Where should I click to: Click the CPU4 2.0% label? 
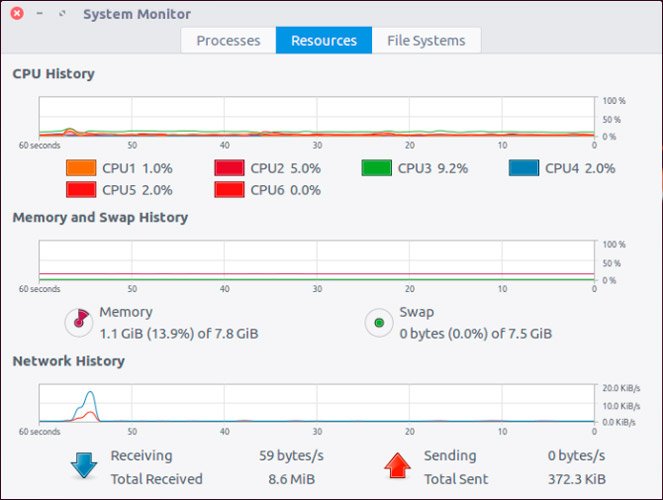pos(580,168)
